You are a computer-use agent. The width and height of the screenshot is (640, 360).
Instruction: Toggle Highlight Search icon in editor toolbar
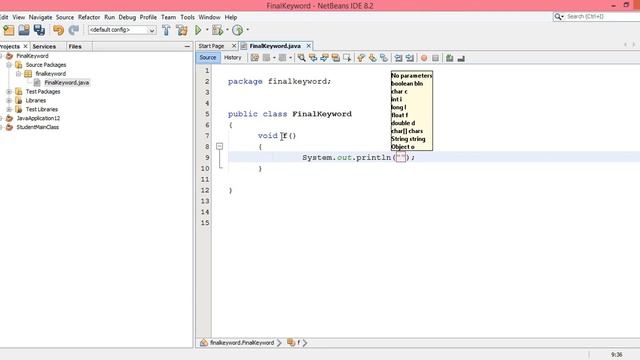[336, 58]
